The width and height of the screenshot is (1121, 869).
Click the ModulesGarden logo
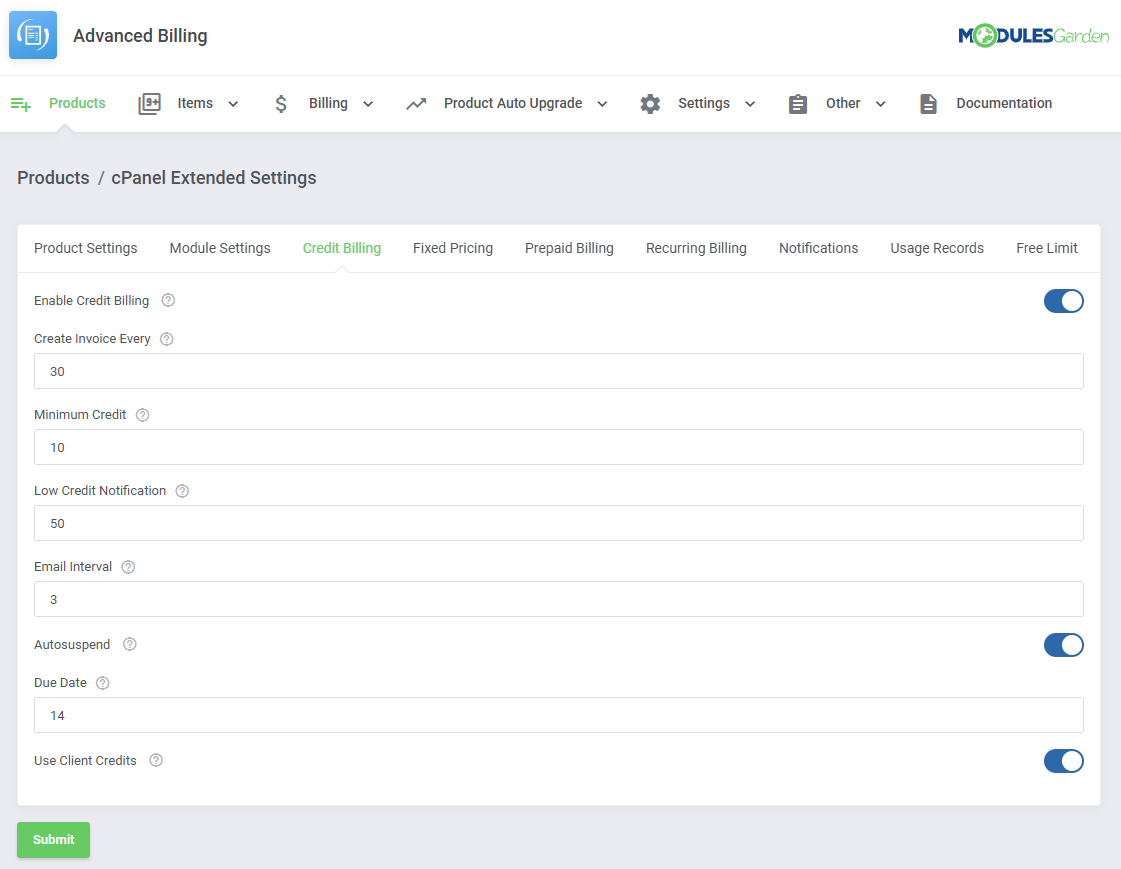1033,35
